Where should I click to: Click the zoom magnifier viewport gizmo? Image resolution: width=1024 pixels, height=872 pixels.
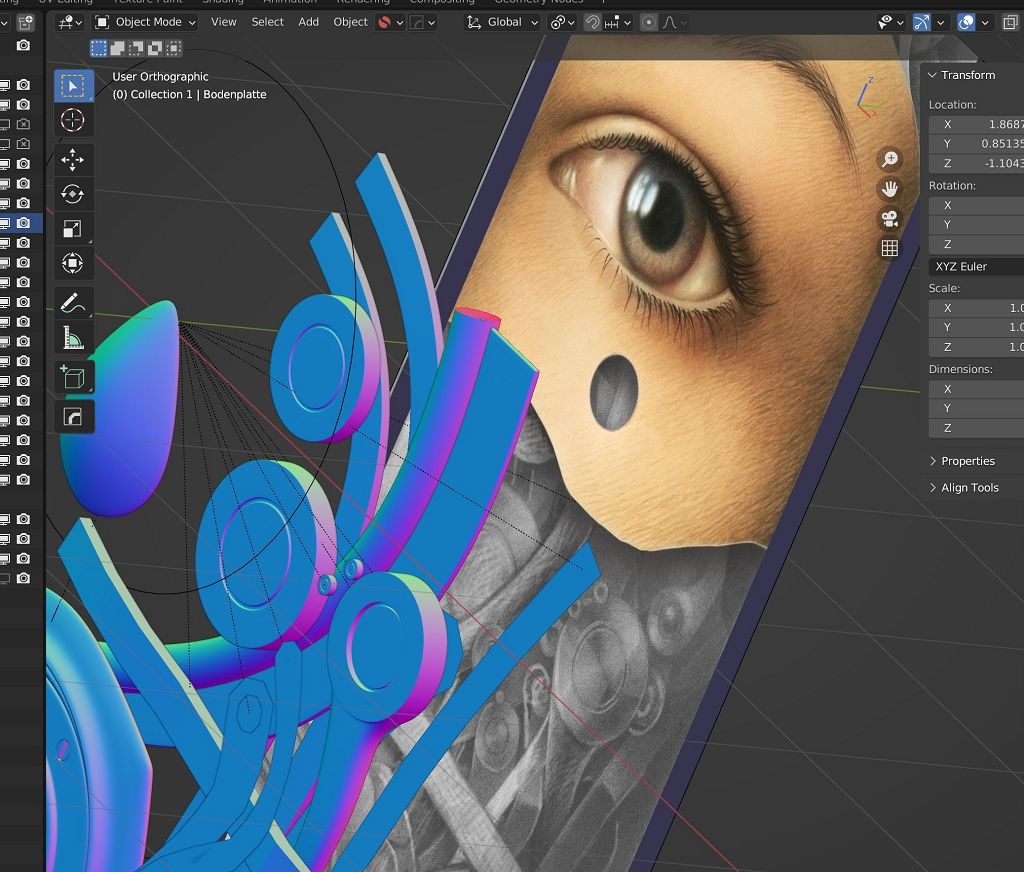coord(889,159)
